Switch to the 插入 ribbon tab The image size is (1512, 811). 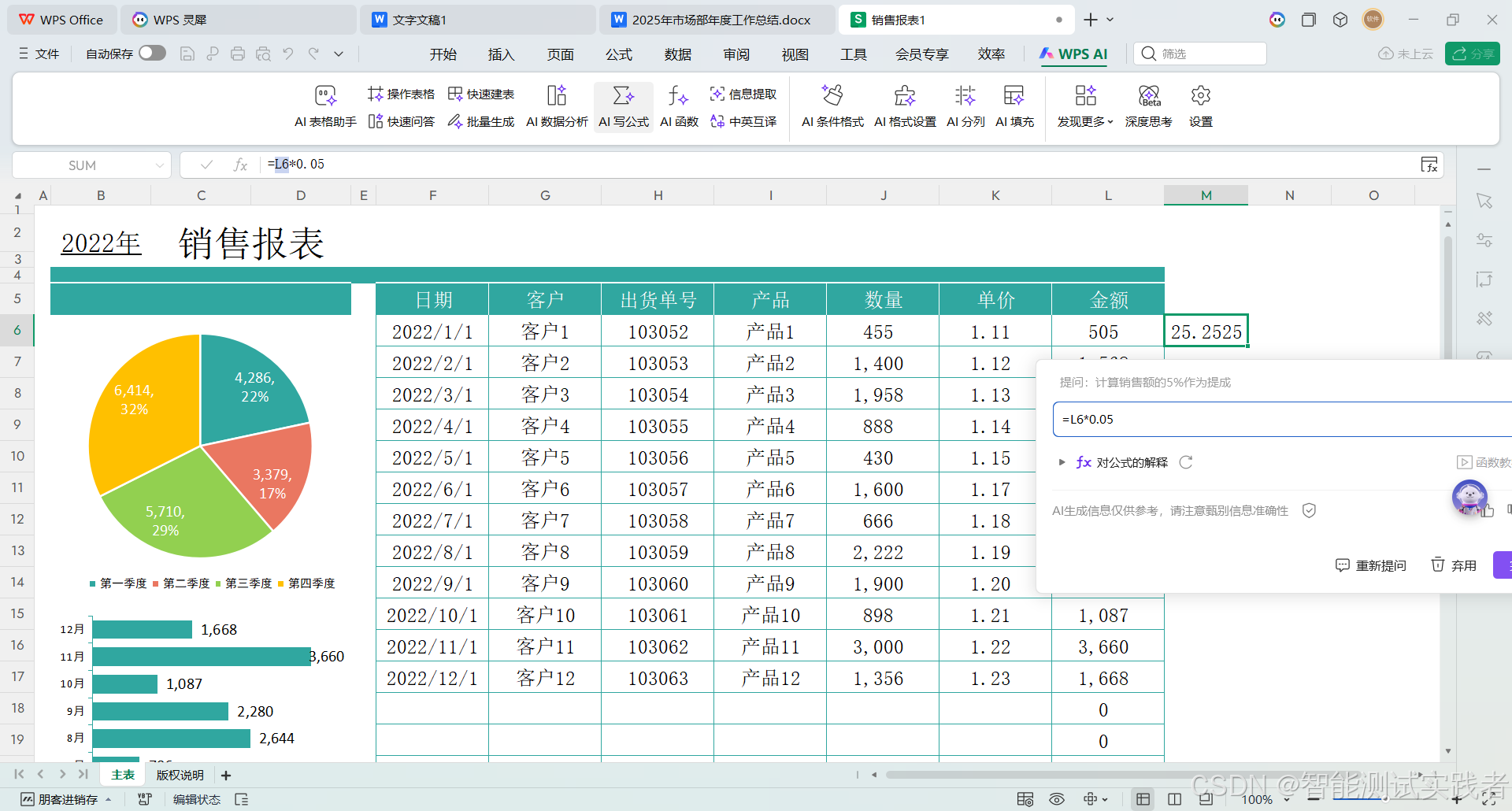coord(501,54)
